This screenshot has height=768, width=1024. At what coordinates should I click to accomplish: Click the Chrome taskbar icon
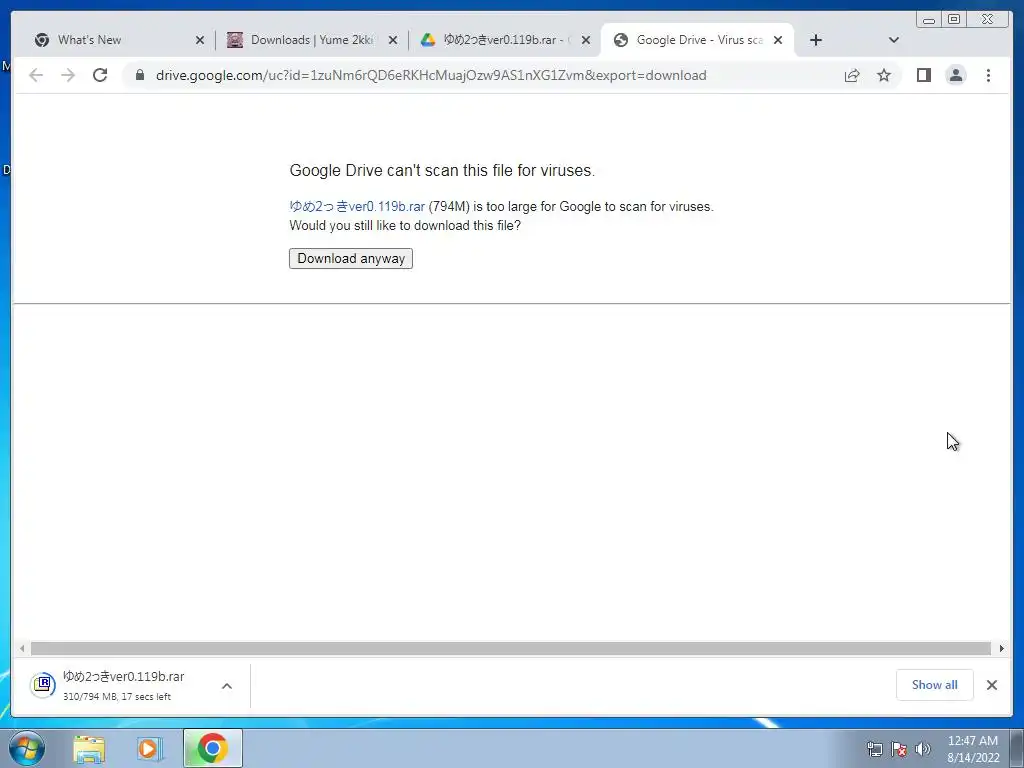212,748
